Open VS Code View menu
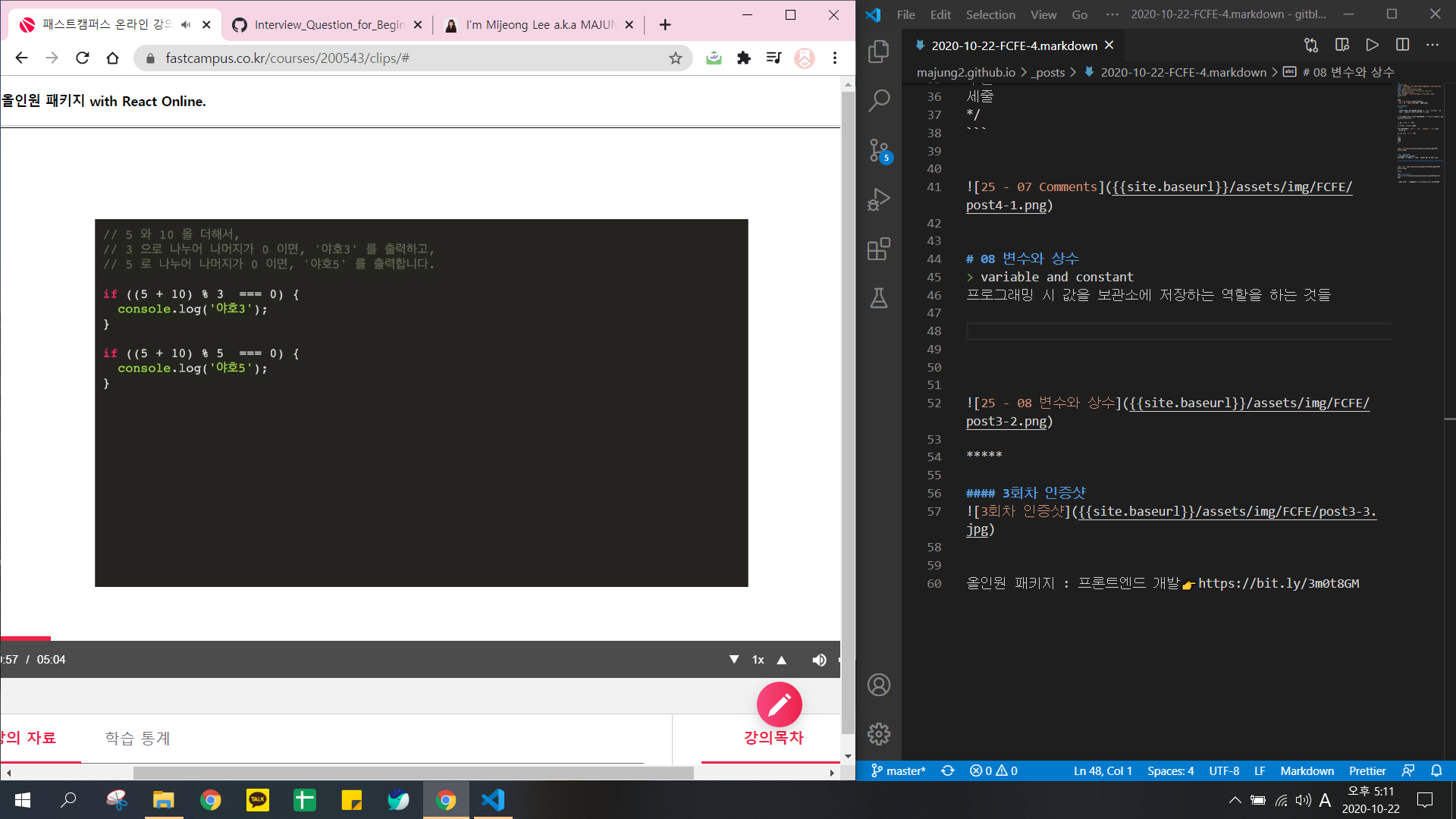The height and width of the screenshot is (819, 1456). pyautogui.click(x=1043, y=14)
